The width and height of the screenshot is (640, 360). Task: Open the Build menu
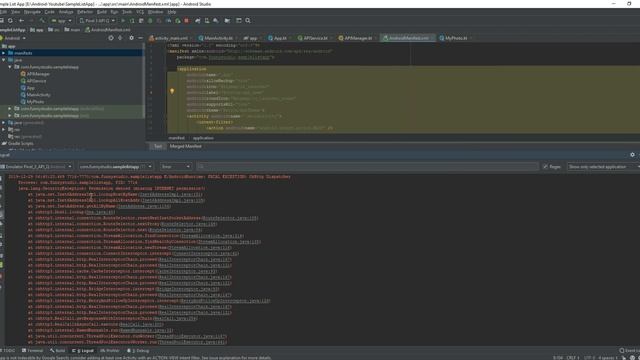click(102, 12)
